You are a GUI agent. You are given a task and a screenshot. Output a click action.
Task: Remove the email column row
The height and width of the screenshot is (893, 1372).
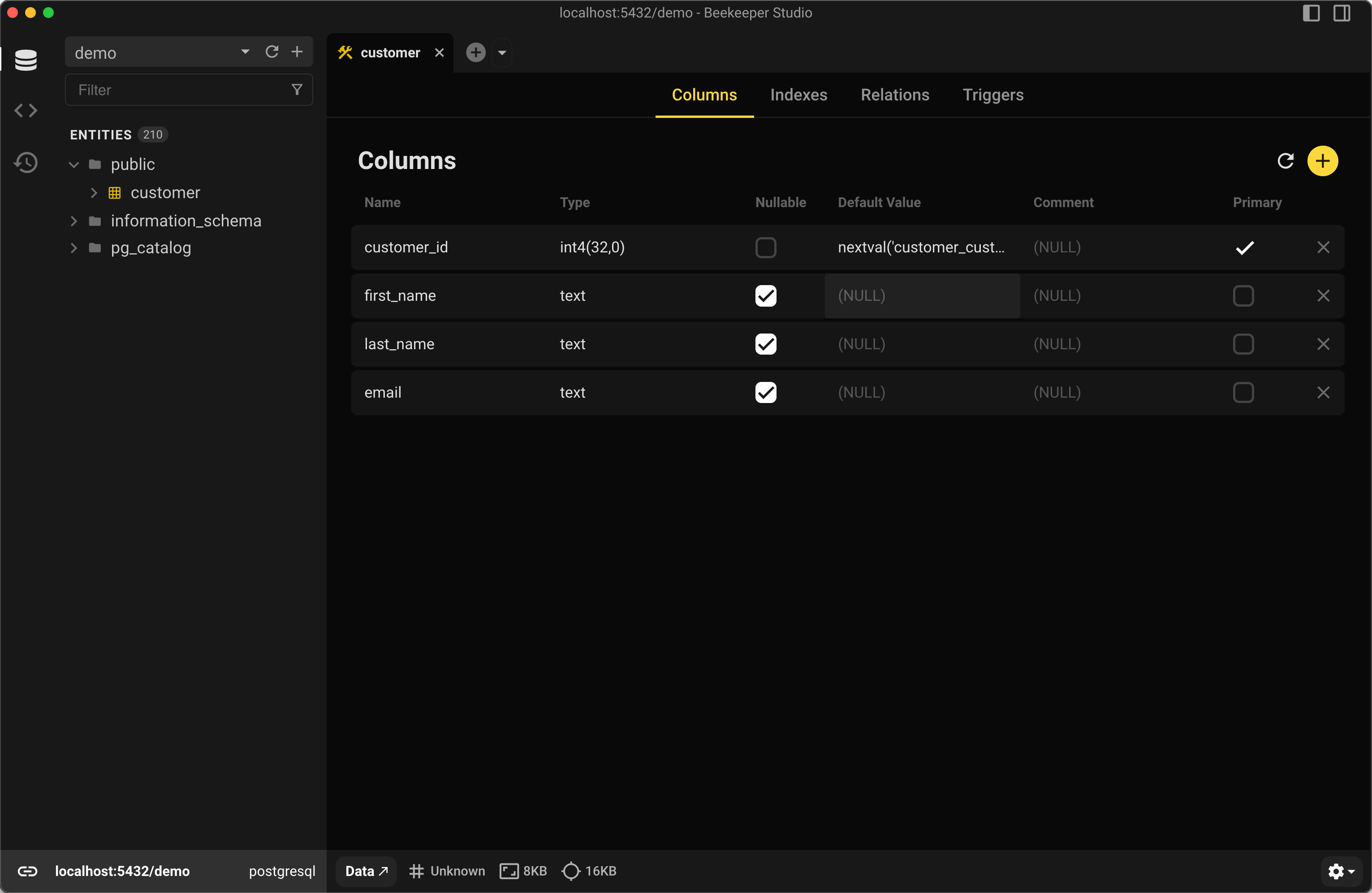point(1323,392)
